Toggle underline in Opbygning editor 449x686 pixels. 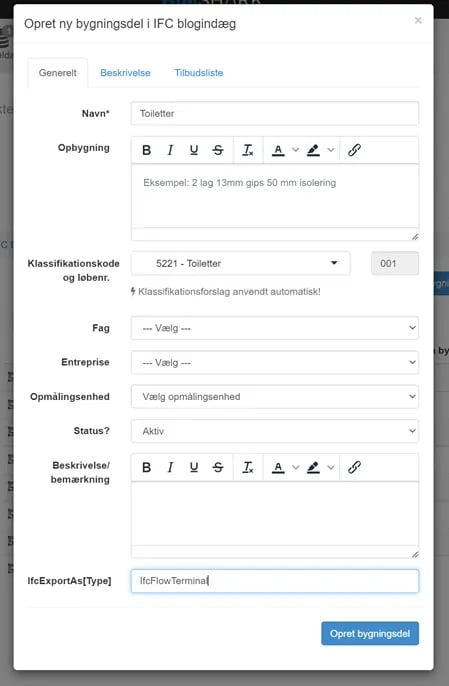click(194, 150)
